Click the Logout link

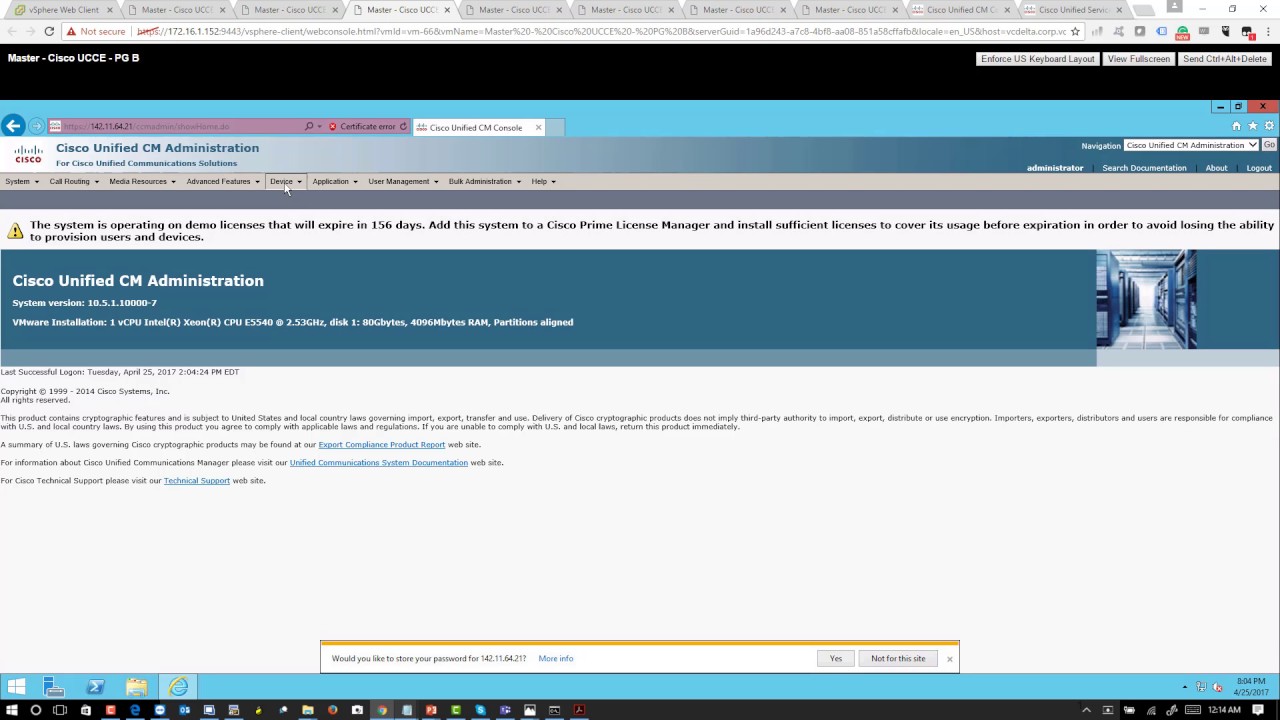pos(1259,168)
